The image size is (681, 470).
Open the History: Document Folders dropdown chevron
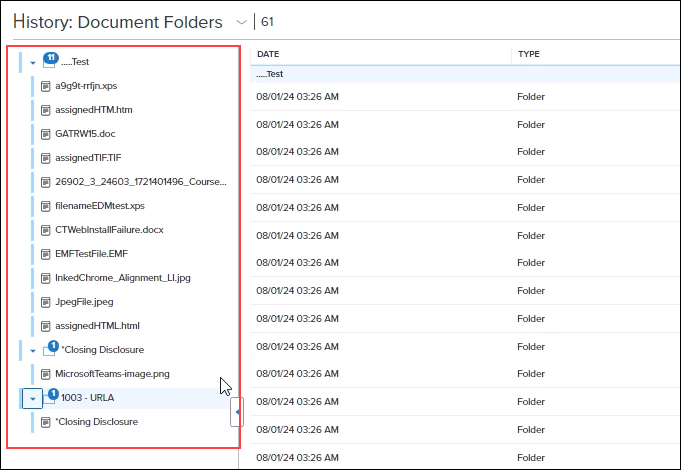pos(241,22)
